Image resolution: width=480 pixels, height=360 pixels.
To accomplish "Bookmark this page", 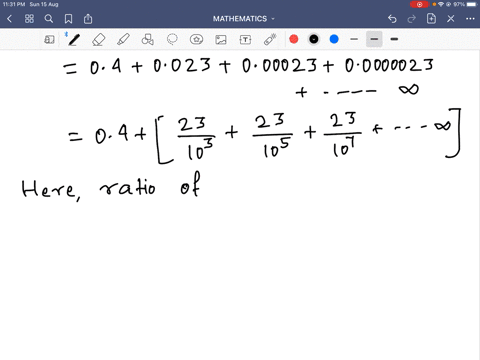I will (x=68, y=19).
